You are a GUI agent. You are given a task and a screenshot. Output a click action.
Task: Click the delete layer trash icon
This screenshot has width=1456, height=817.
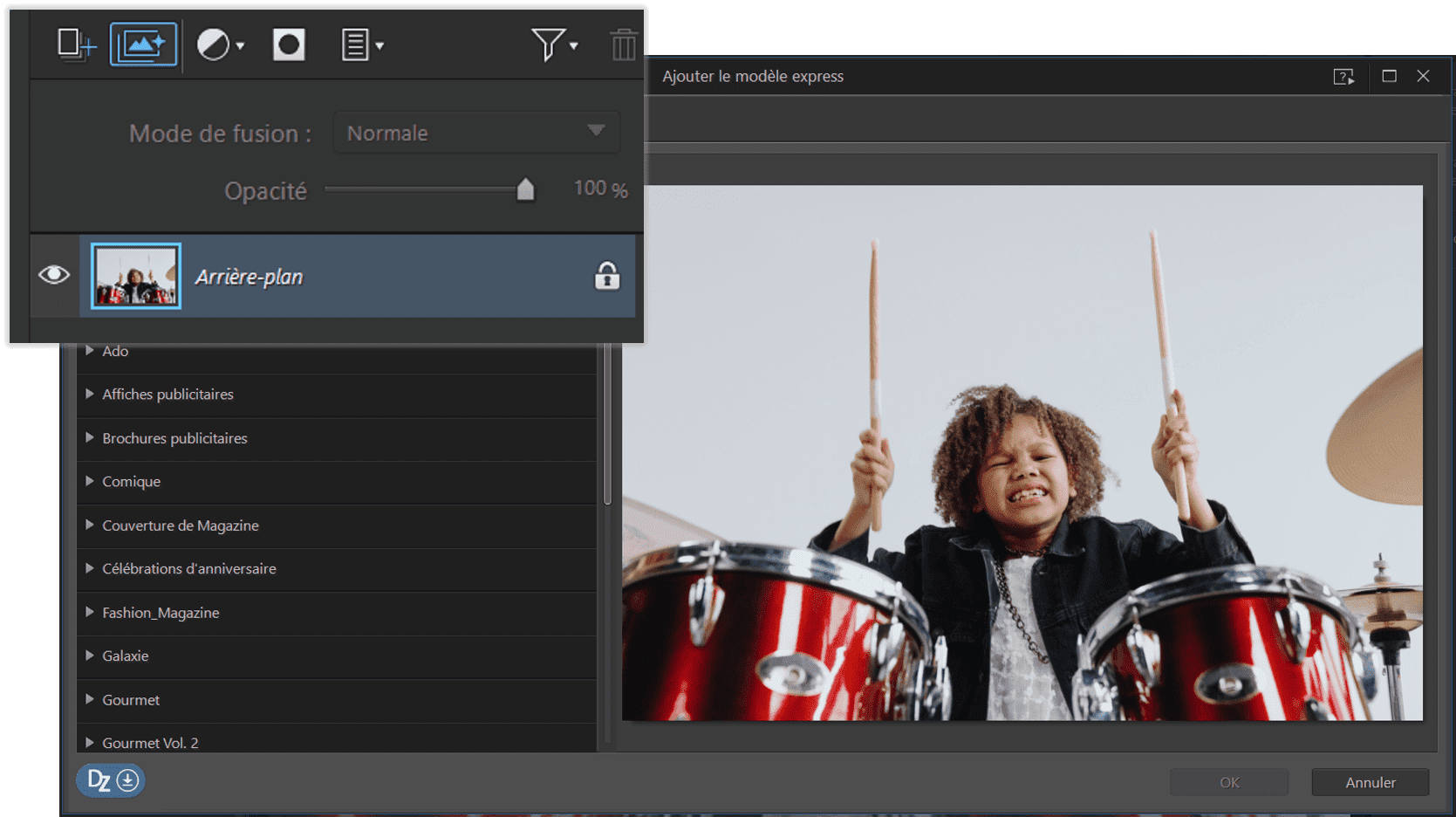pos(623,45)
